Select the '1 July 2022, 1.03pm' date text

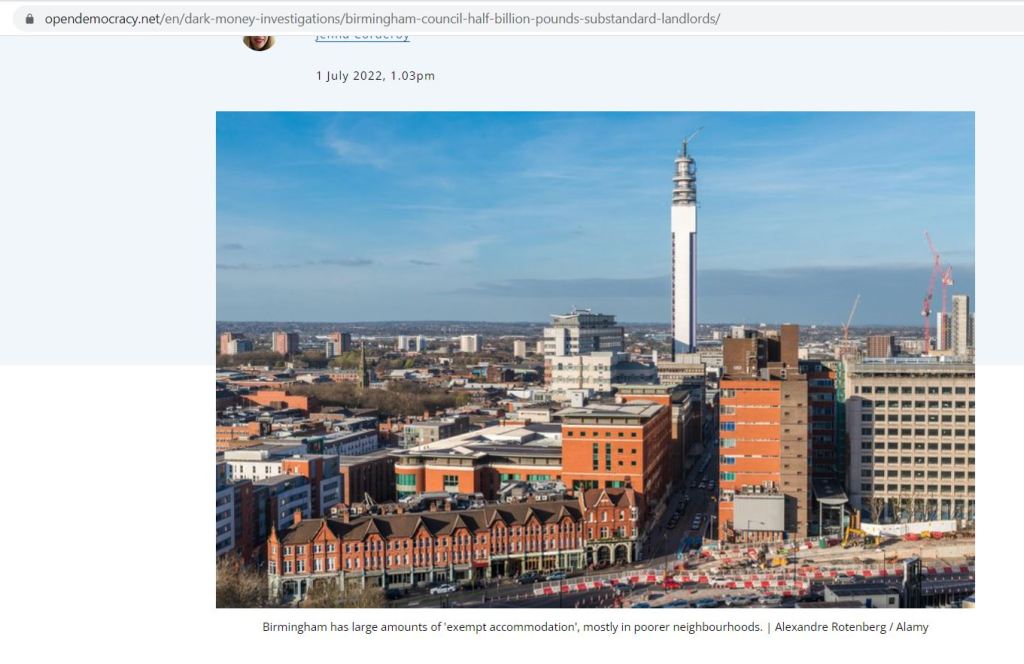(x=376, y=76)
